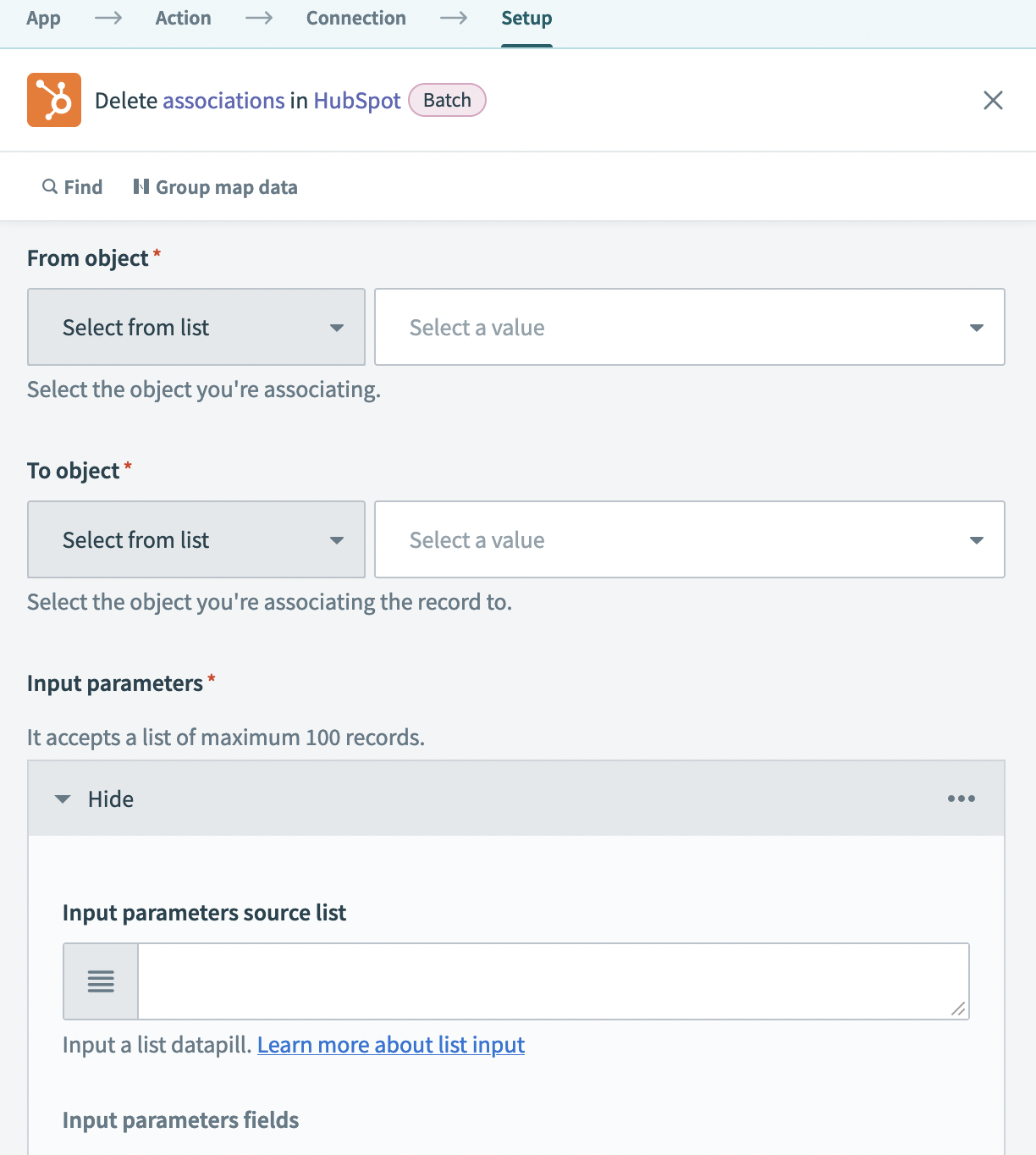The width and height of the screenshot is (1036, 1155).
Task: Open 'Learn more about list input' link
Action: pos(391,1045)
